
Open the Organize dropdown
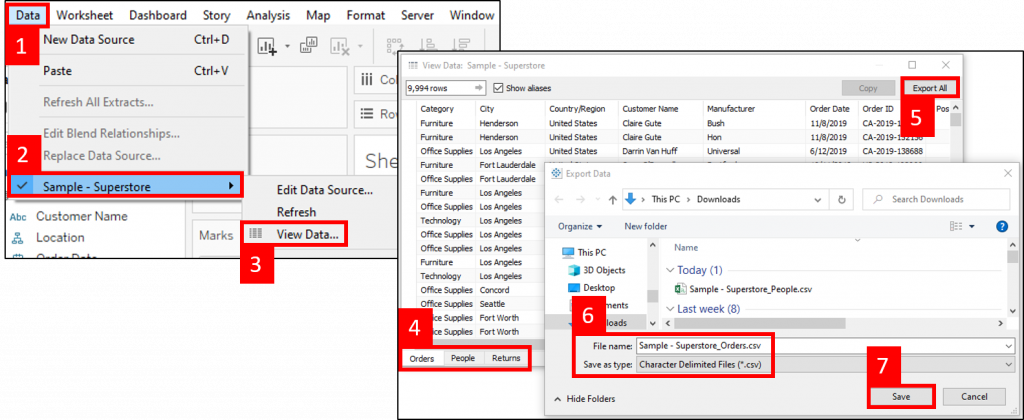[x=580, y=227]
